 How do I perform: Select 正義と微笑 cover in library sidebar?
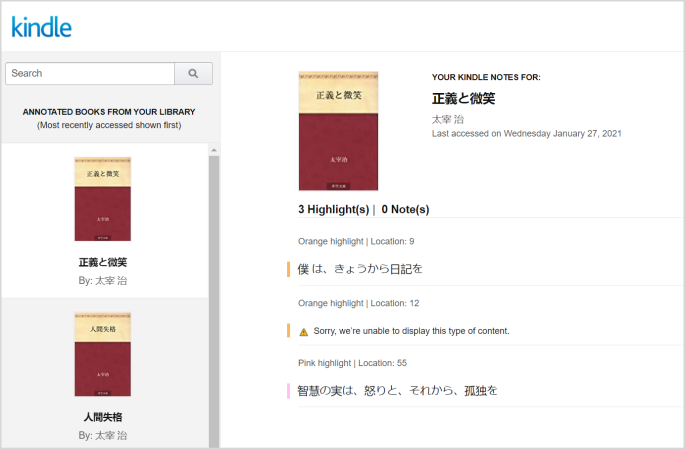click(x=103, y=199)
